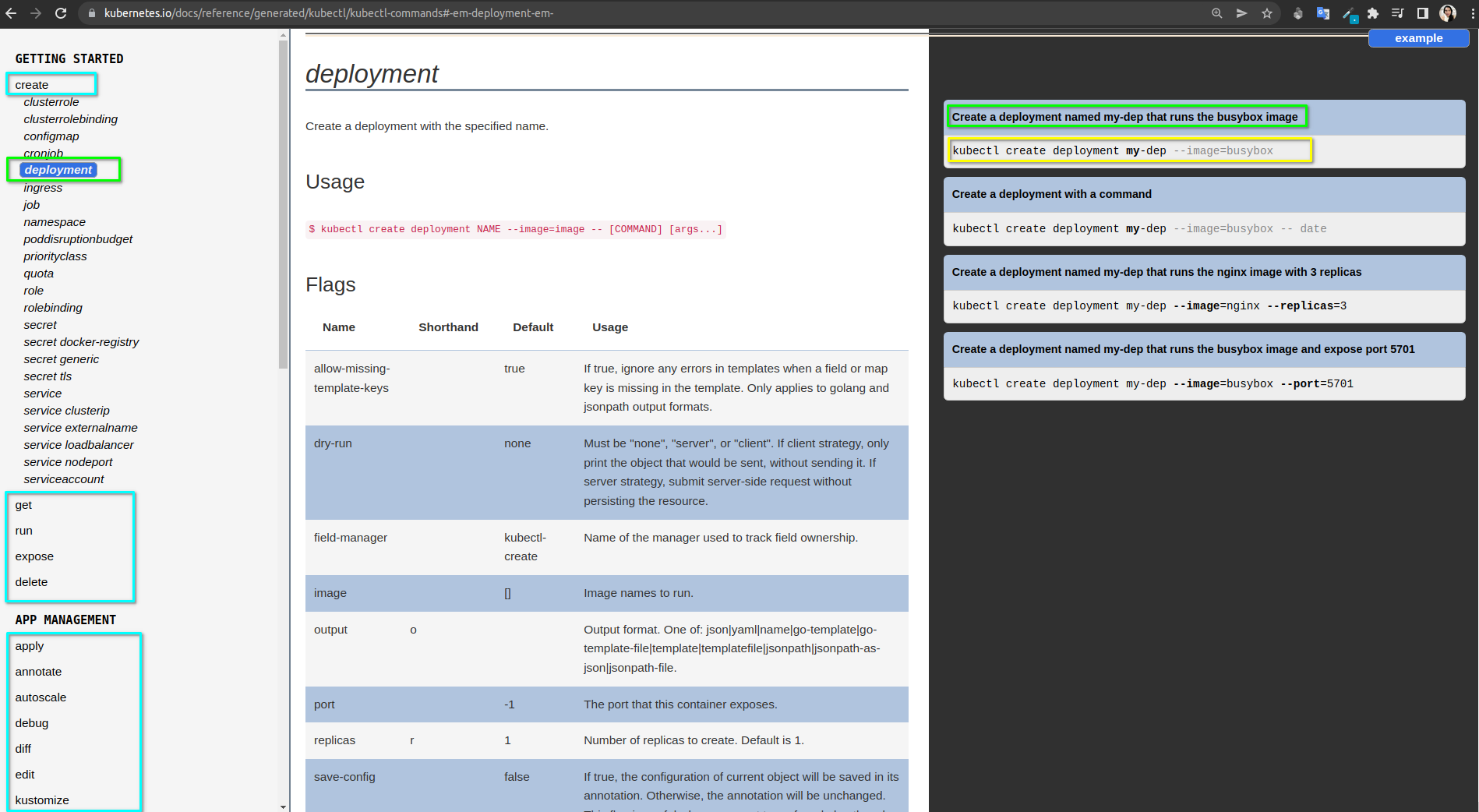Image resolution: width=1479 pixels, height=812 pixels.
Task: Go back to the previous page
Action: tap(11, 13)
